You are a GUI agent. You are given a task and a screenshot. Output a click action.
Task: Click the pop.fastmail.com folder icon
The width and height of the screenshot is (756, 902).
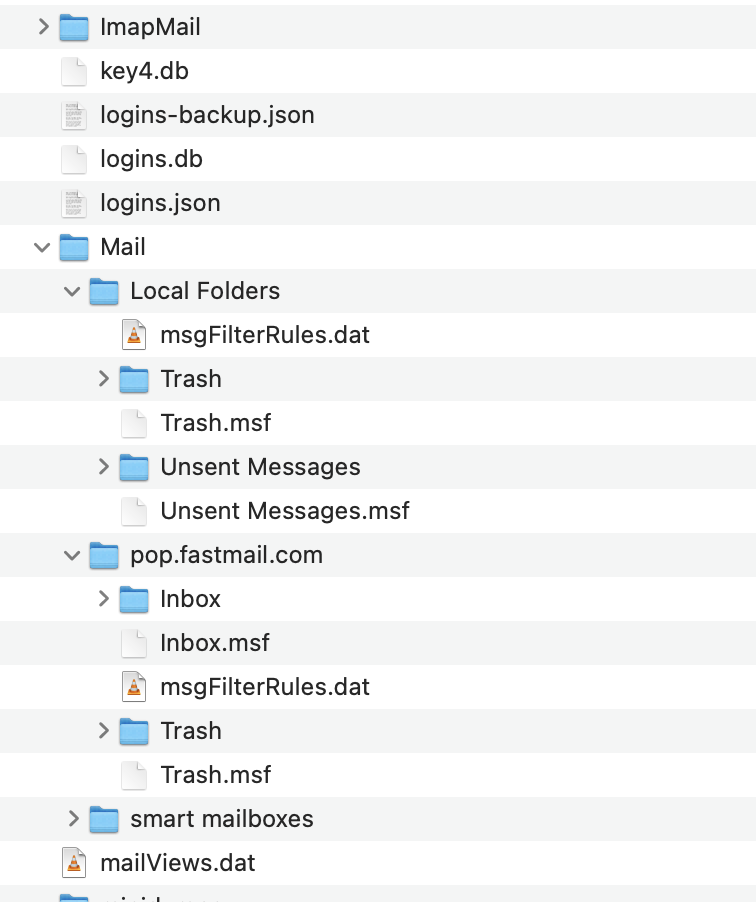pyautogui.click(x=104, y=555)
